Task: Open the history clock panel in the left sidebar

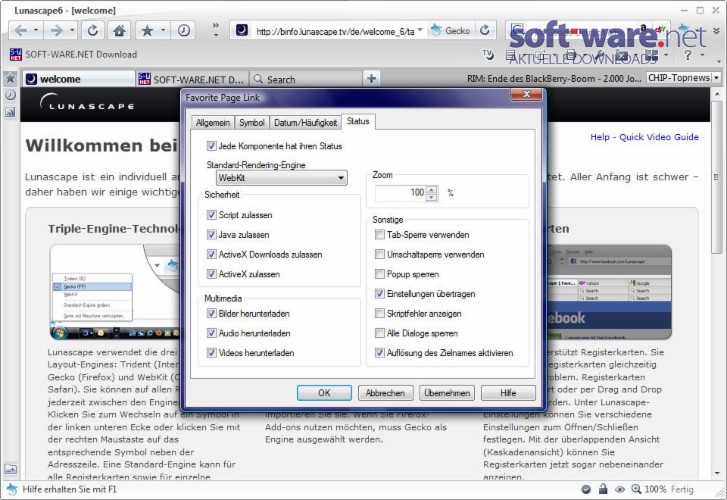Action: click(x=10, y=95)
